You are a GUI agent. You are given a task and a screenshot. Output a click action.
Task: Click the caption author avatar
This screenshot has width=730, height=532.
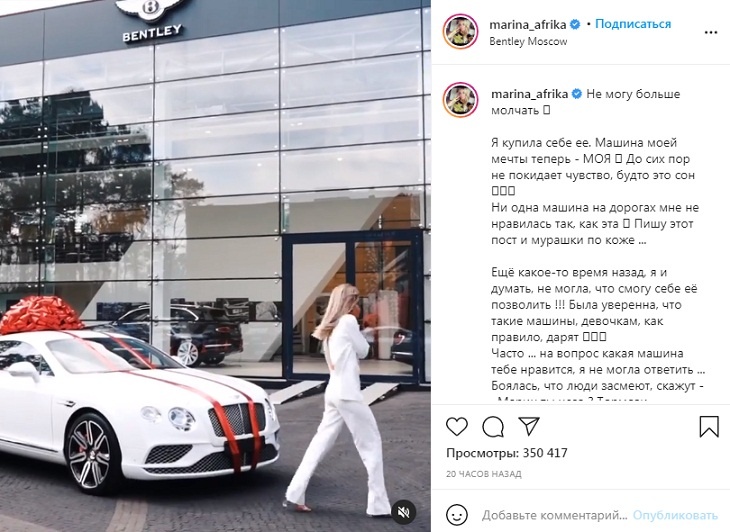tap(460, 100)
